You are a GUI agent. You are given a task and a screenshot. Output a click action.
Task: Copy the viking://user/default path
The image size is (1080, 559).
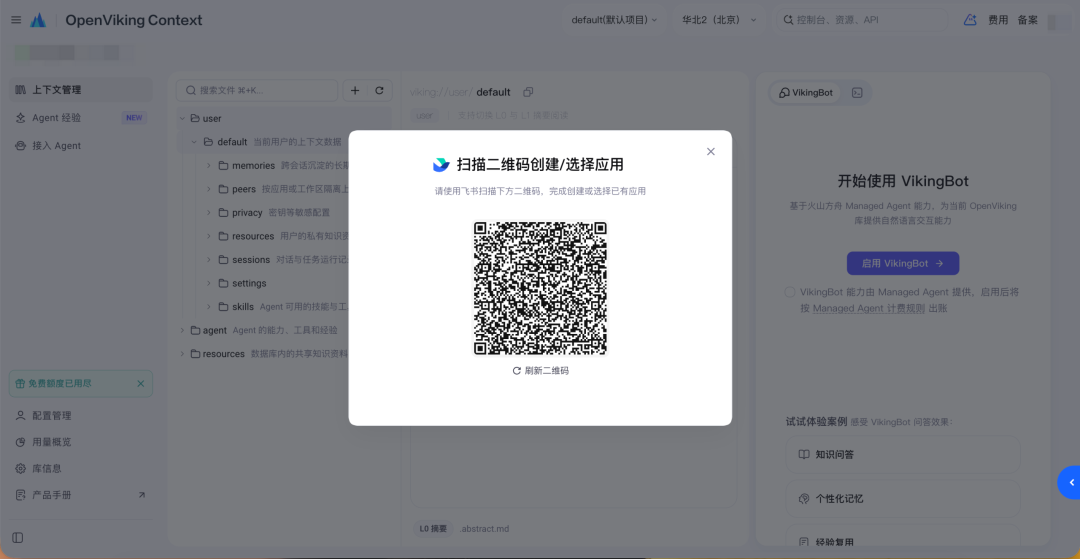[x=528, y=92]
